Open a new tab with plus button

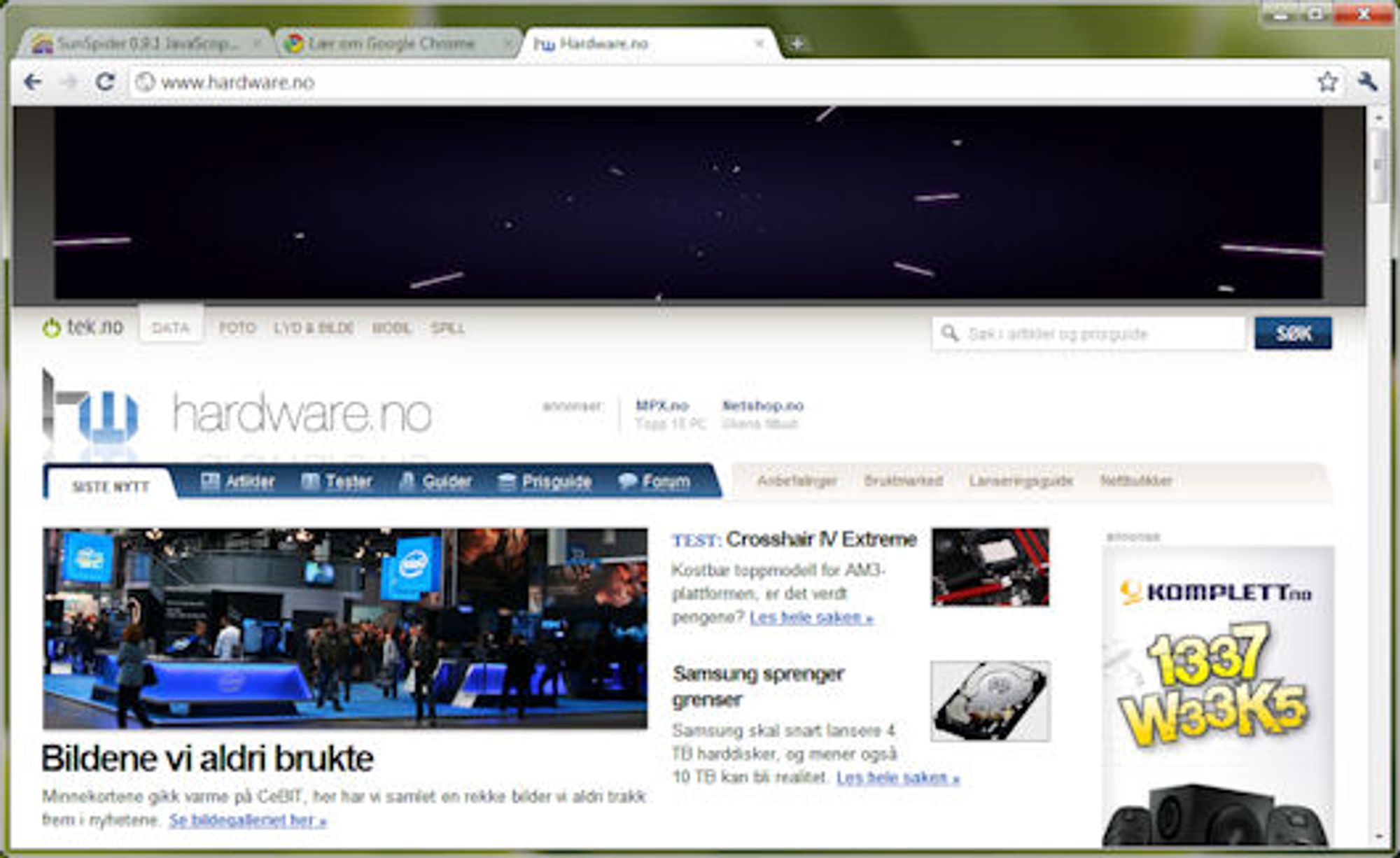click(797, 43)
